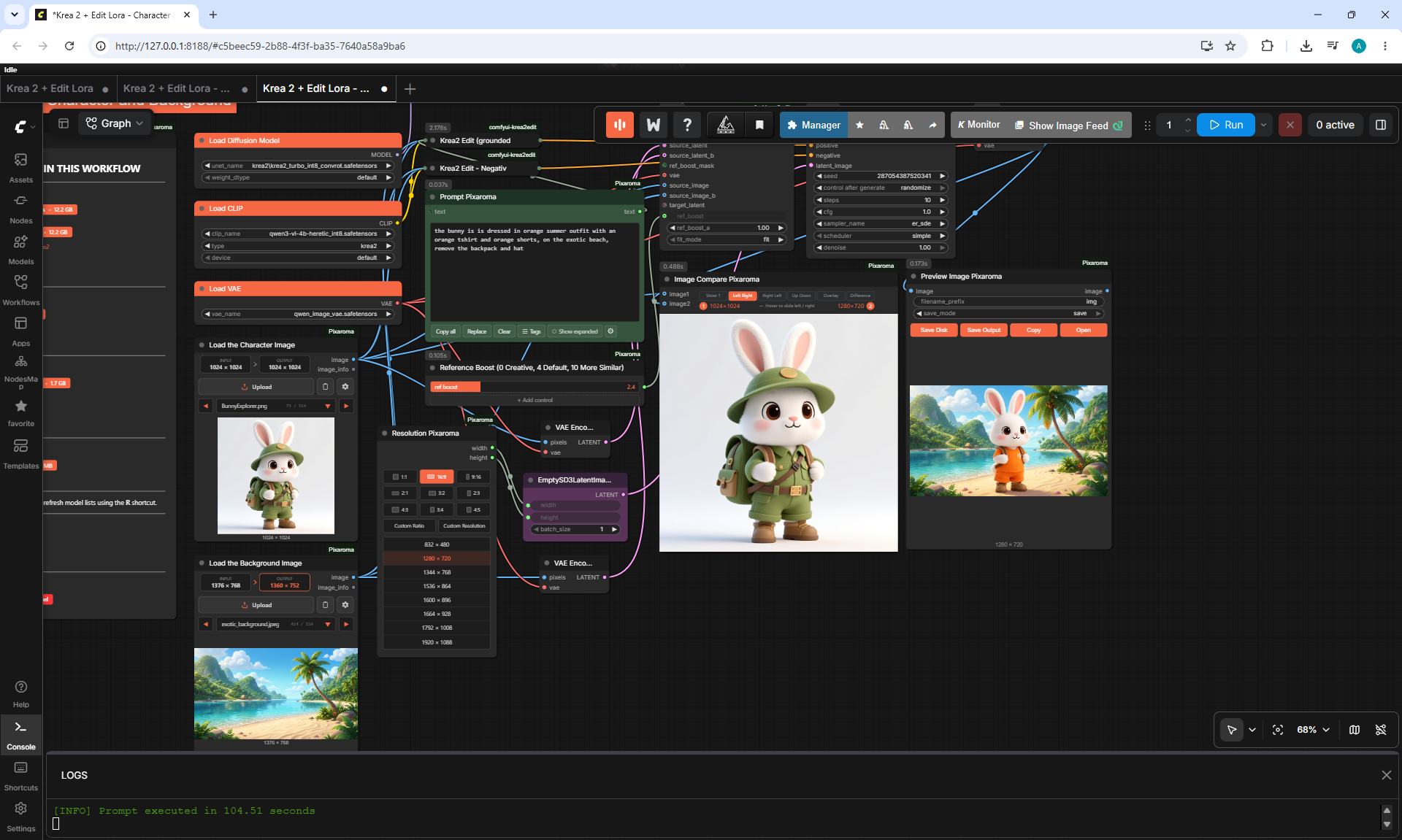The width and height of the screenshot is (1402, 840).
Task: Cancel current run with red X button
Action: (1290, 125)
